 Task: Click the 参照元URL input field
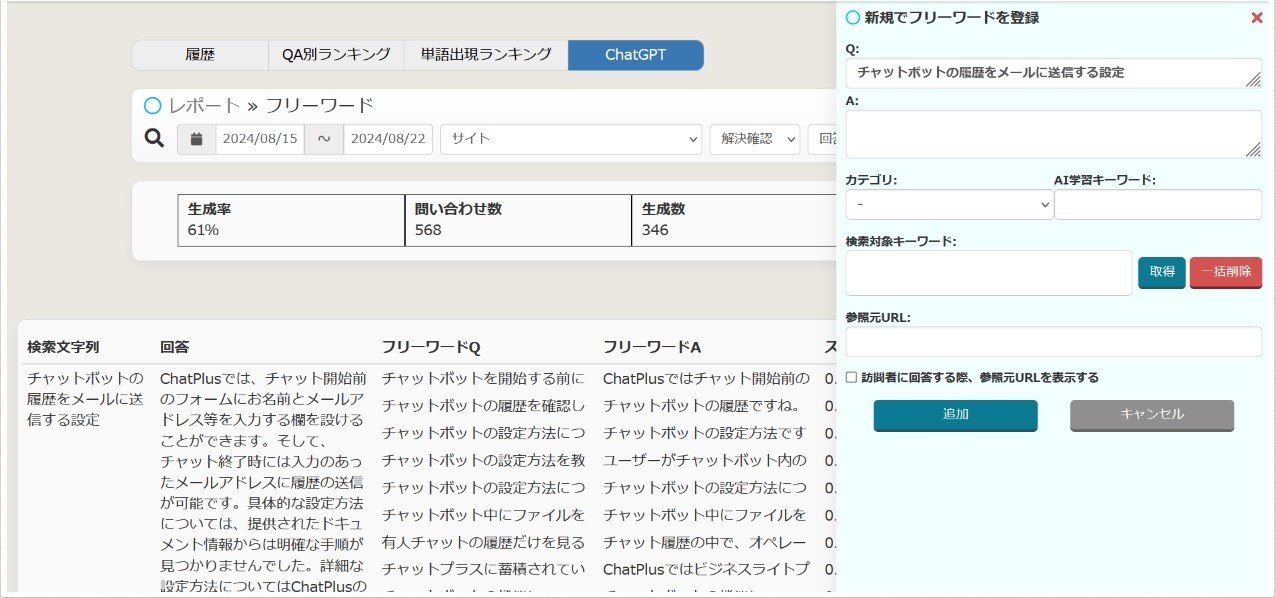pos(1054,341)
